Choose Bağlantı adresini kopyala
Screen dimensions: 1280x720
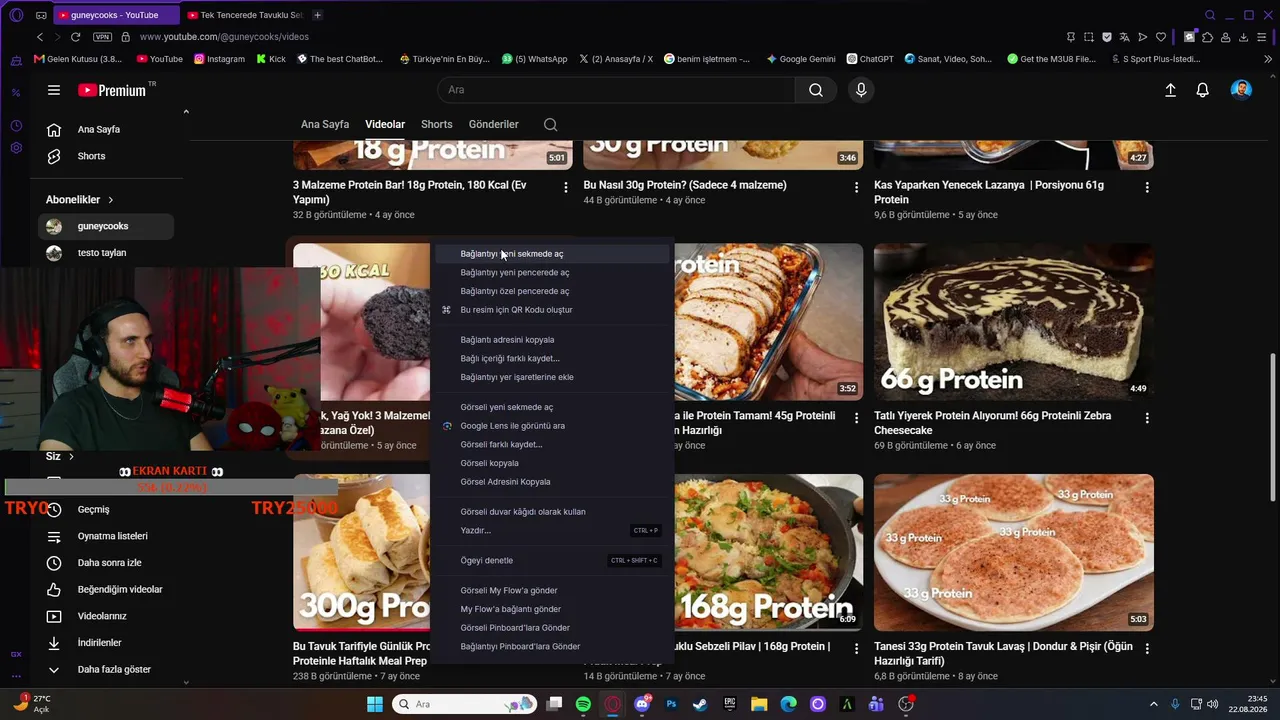[552, 340]
